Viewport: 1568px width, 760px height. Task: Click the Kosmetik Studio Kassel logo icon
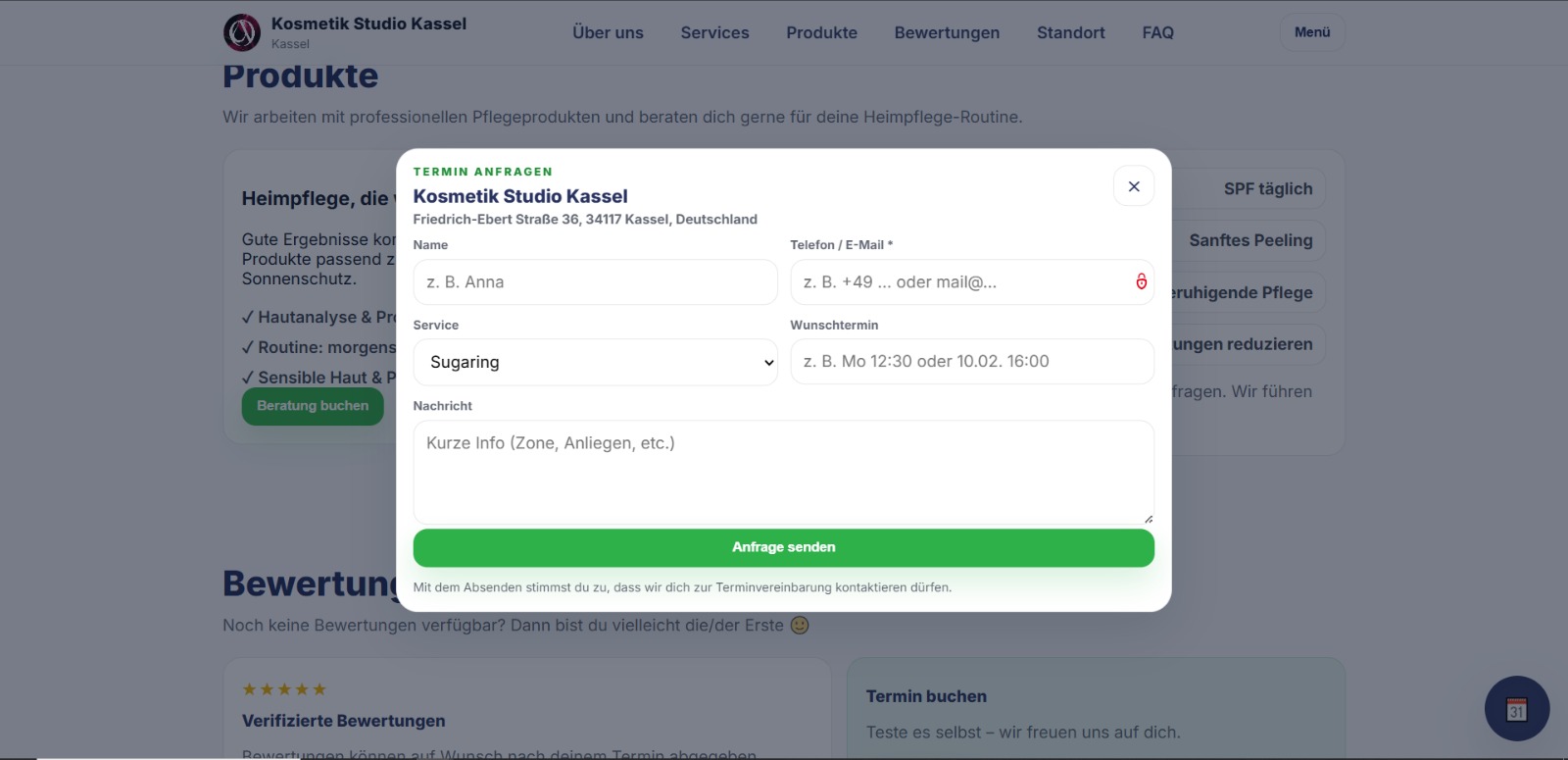(x=242, y=32)
